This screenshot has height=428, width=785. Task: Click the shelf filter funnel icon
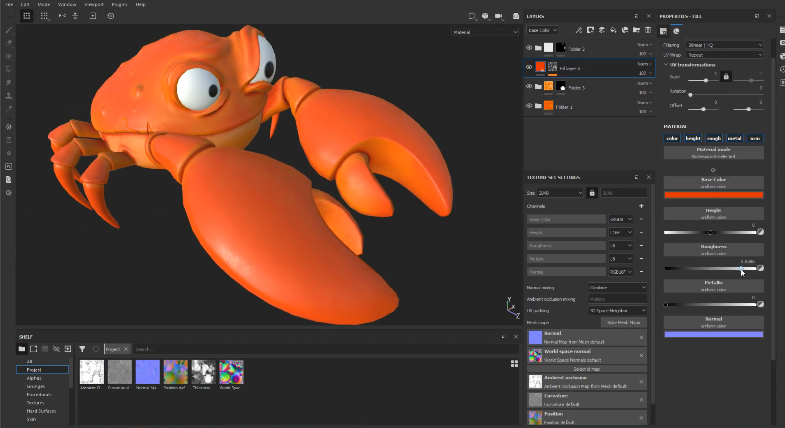tap(82, 349)
